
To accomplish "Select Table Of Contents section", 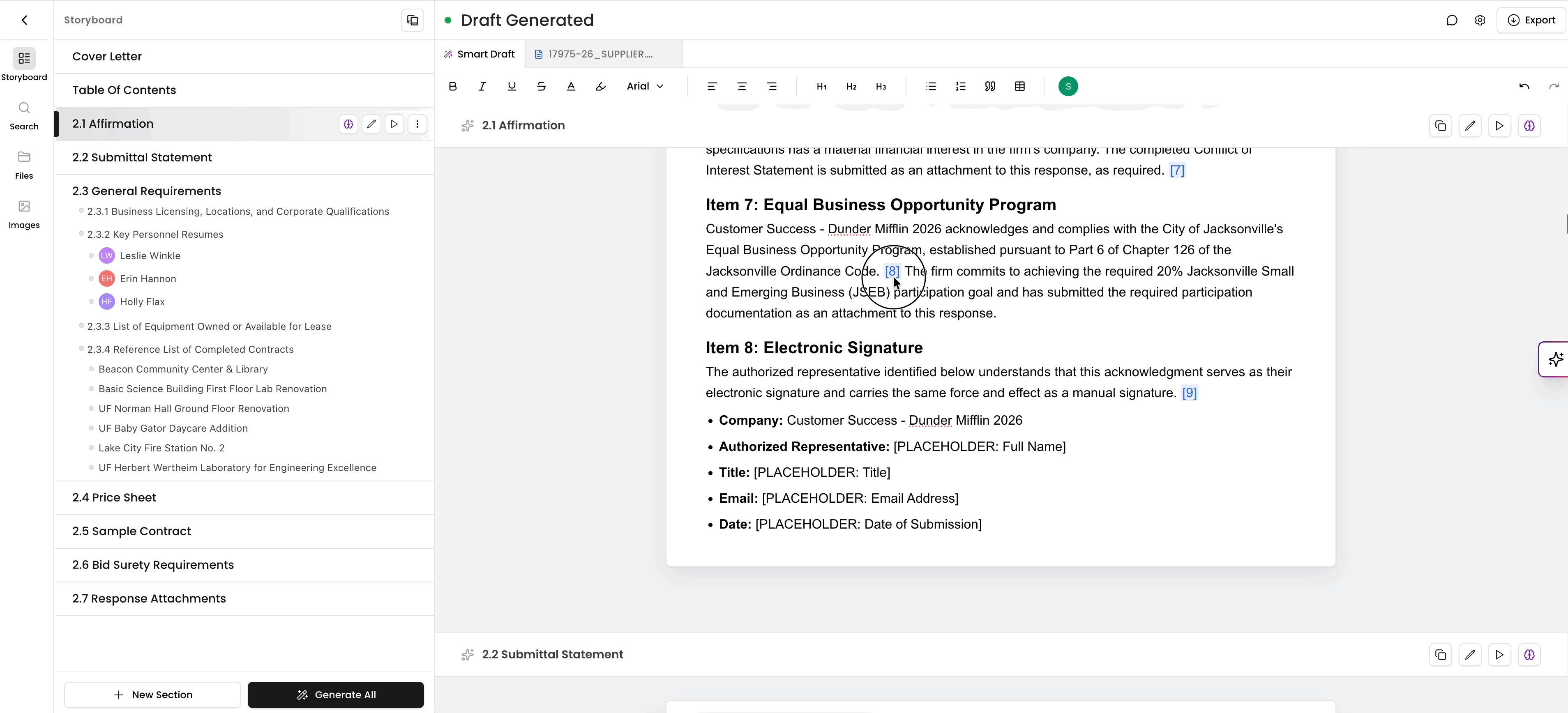I will pyautogui.click(x=244, y=90).
